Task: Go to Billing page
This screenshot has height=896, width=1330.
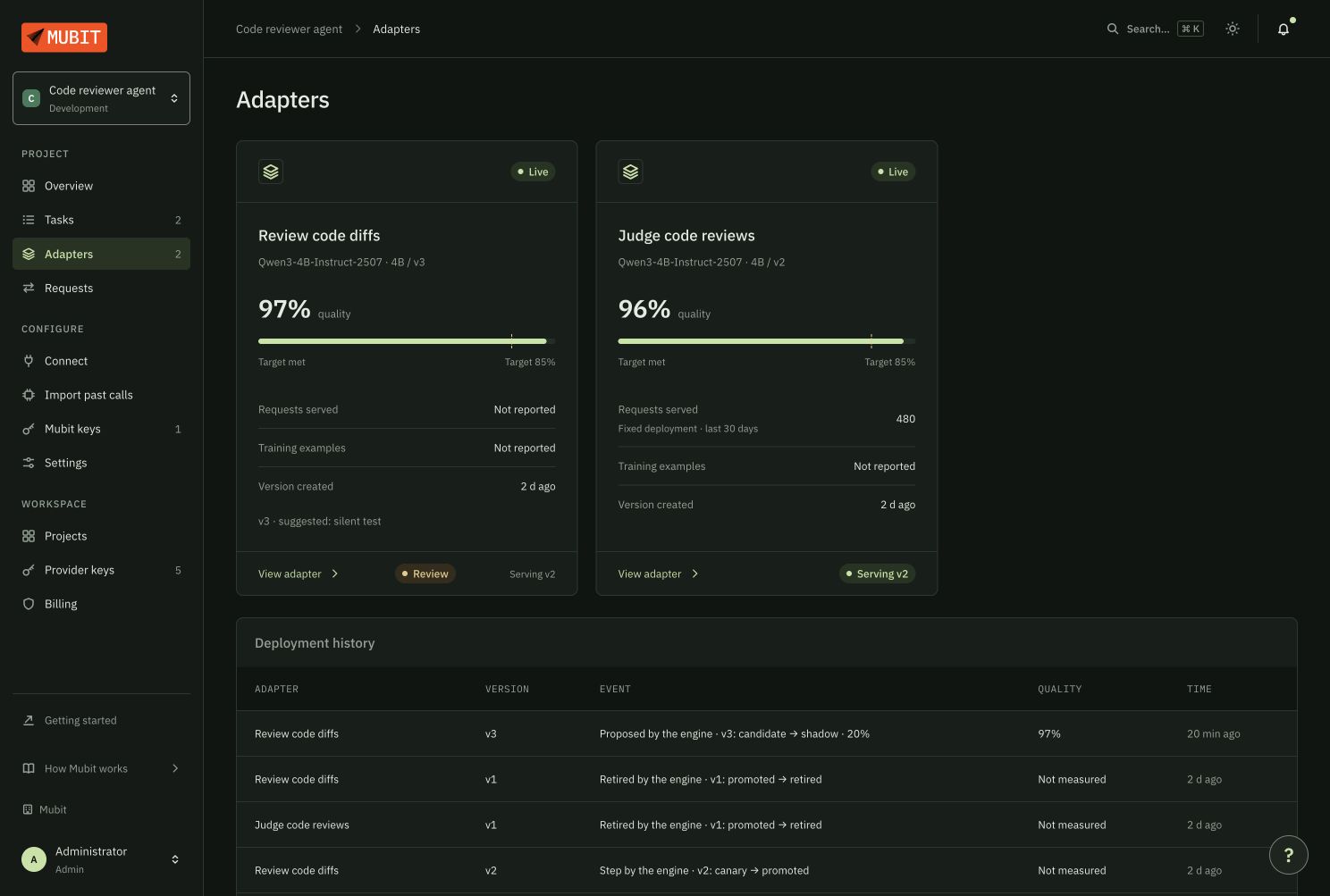Action: (x=101, y=604)
